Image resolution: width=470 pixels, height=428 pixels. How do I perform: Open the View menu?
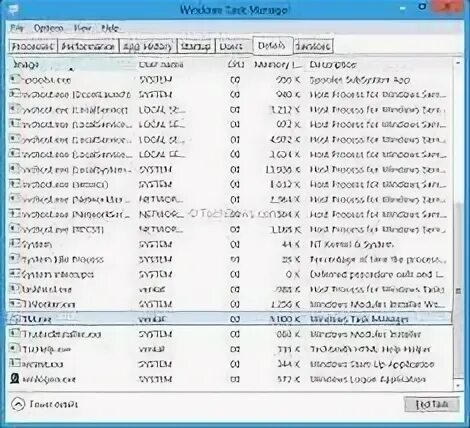point(82,28)
